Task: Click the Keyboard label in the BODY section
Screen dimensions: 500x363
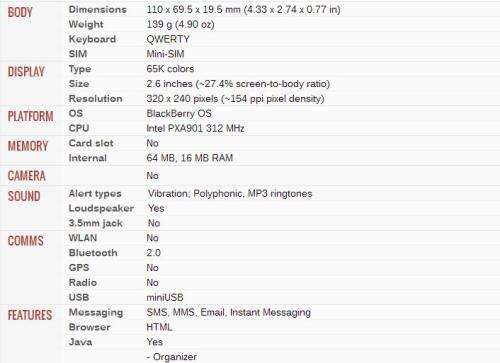Action: click(92, 39)
